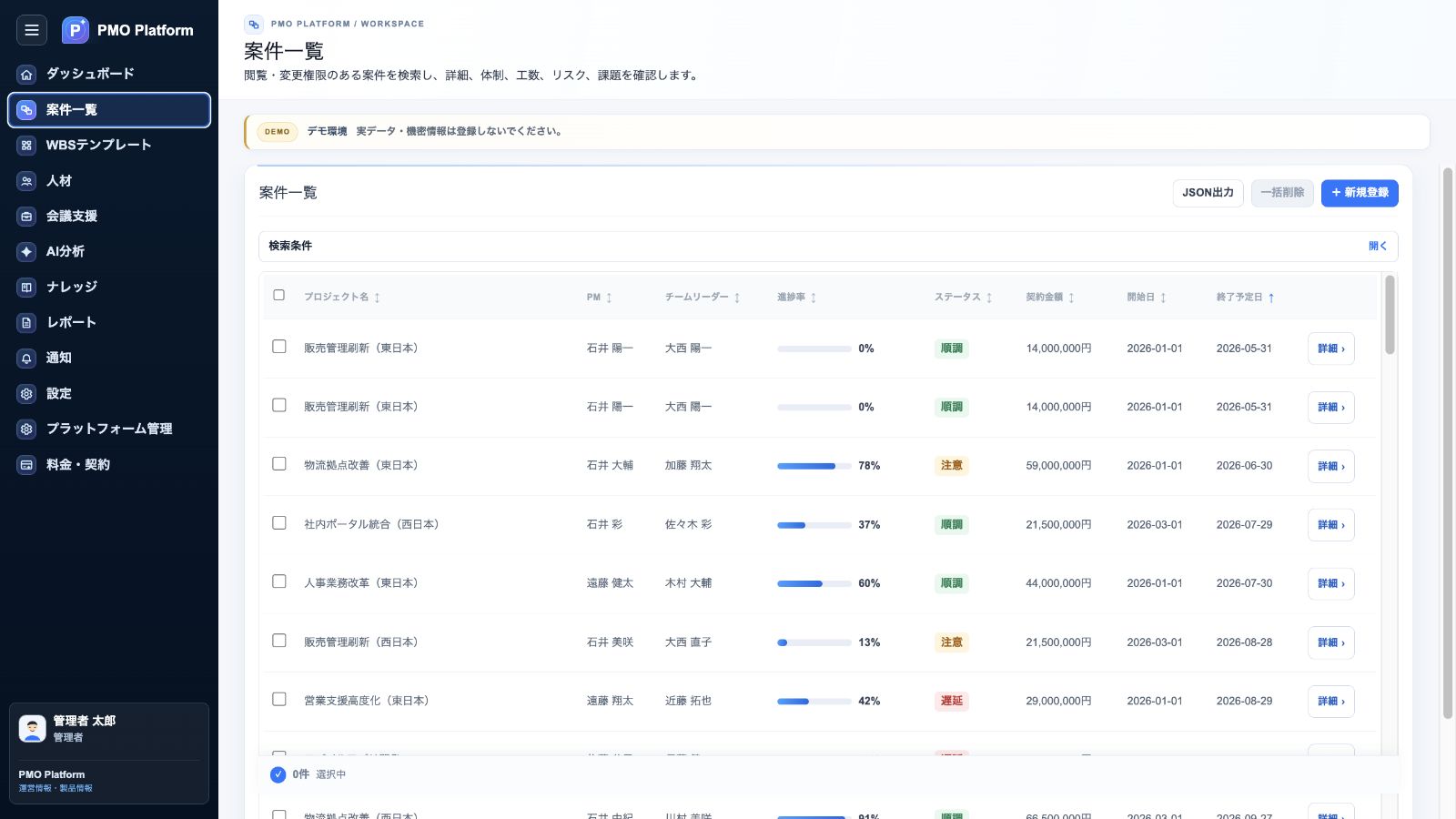Open the レポート menu item
The image size is (1456, 819).
tap(109, 323)
